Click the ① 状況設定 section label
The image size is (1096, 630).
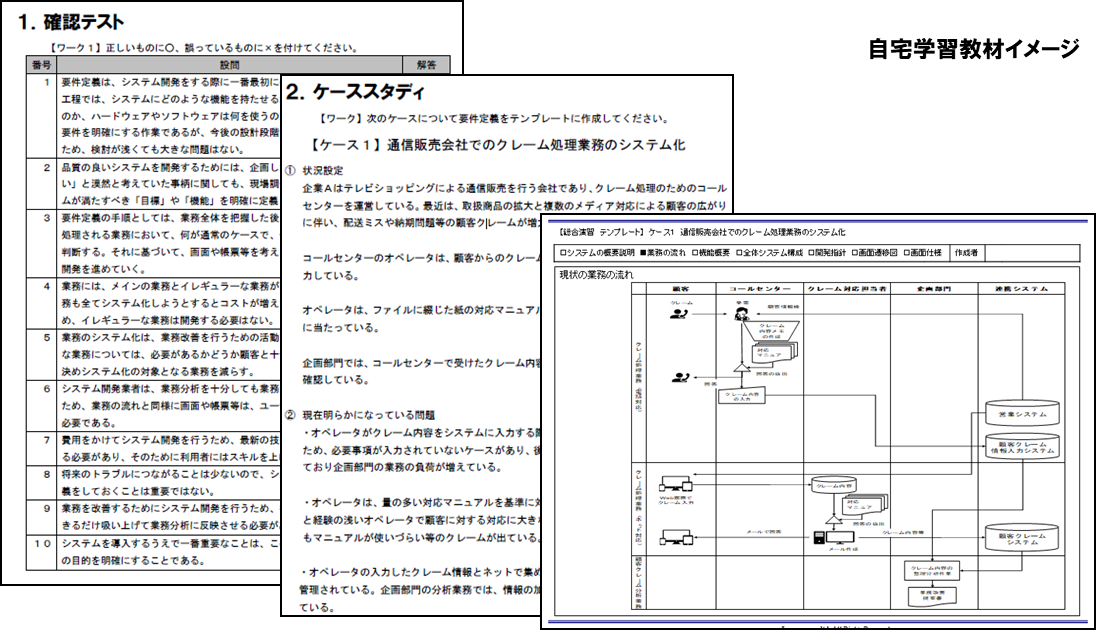[315, 171]
